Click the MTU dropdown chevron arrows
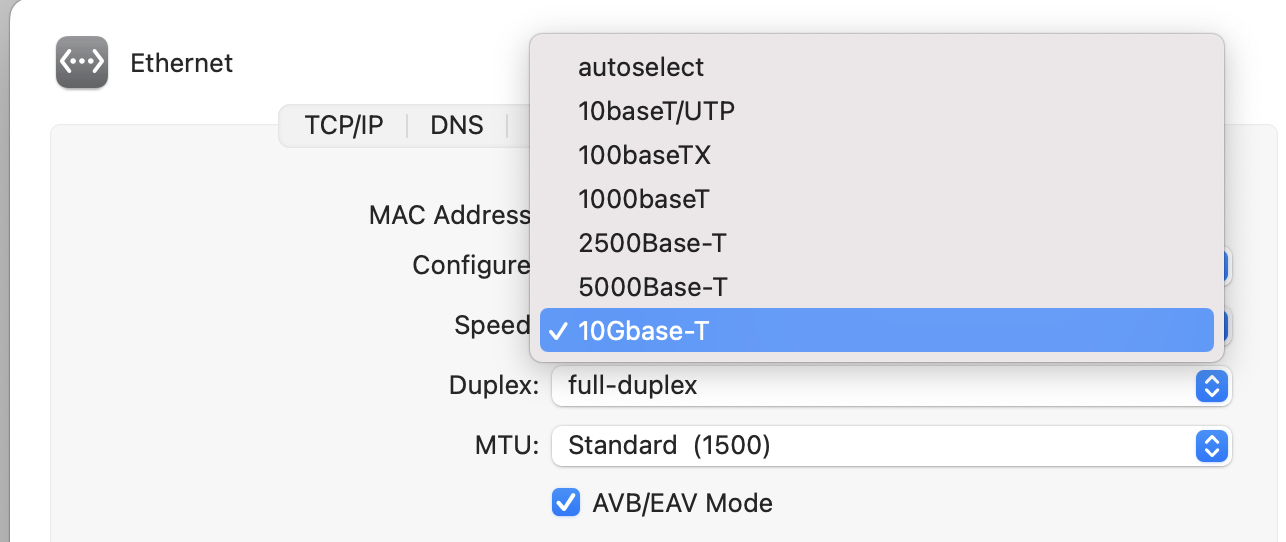 coord(1211,446)
